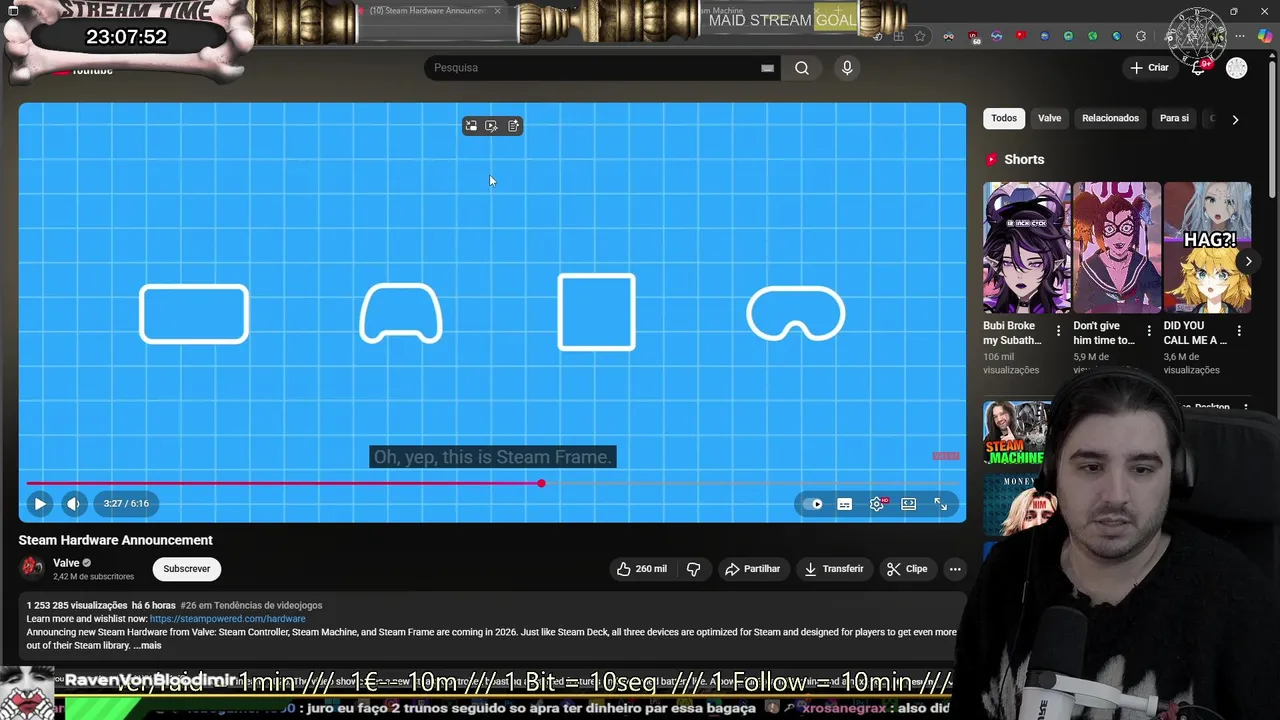This screenshot has height=720, width=1280.
Task: Click the Transferir download button
Action: 834,569
